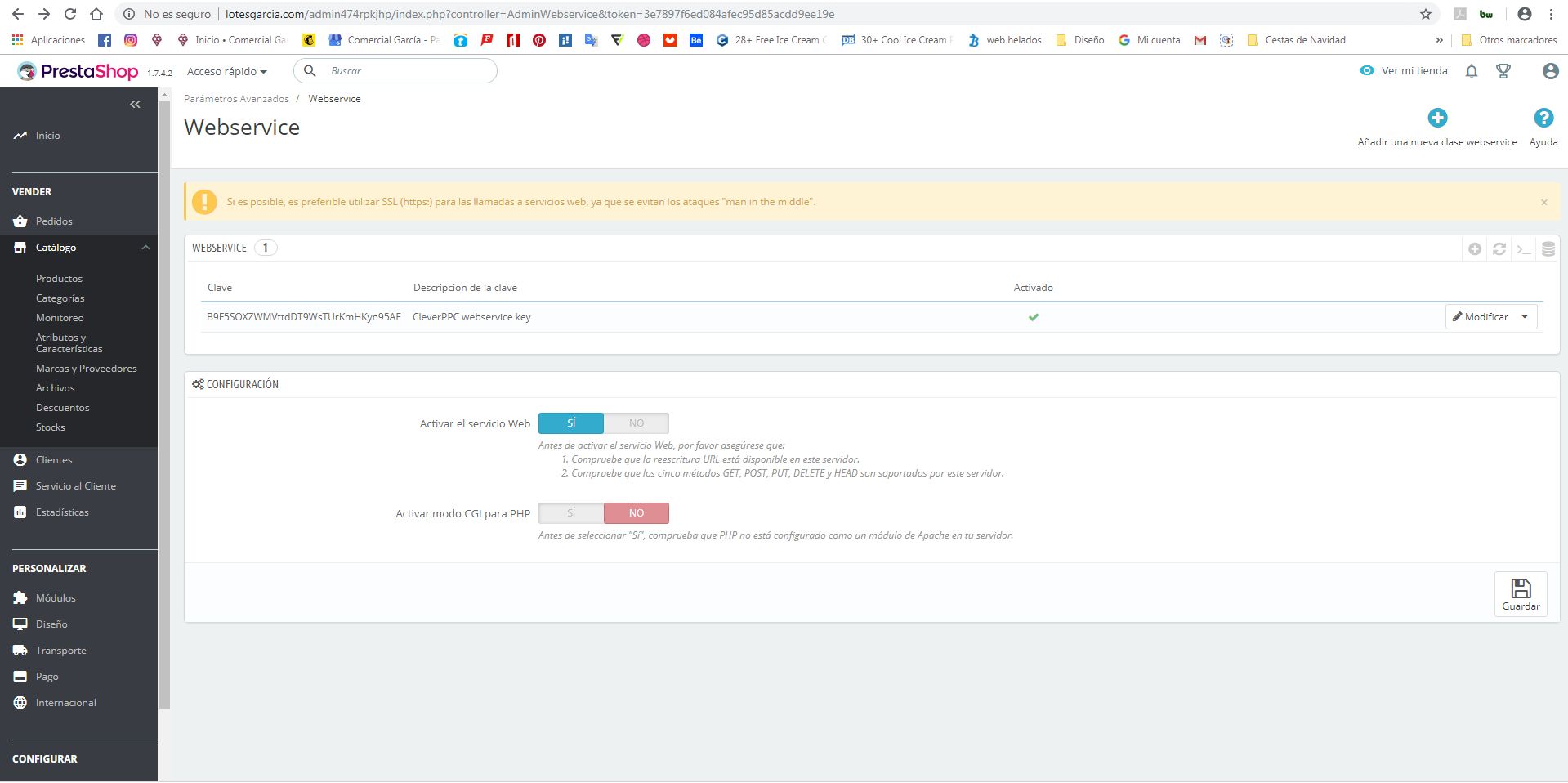Click panel add new record icon
This screenshot has height=783, width=1568.
pos(1475,249)
